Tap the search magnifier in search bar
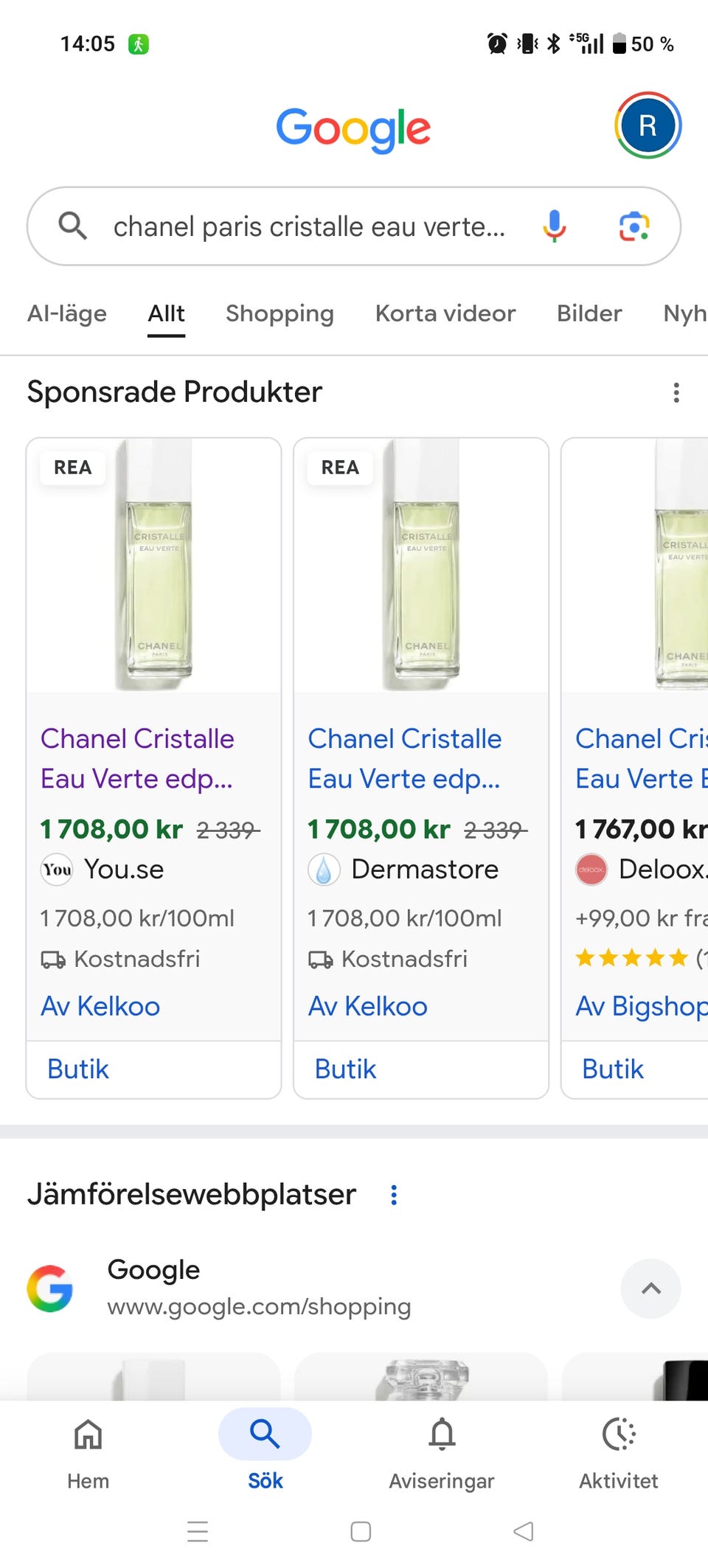 [x=73, y=226]
